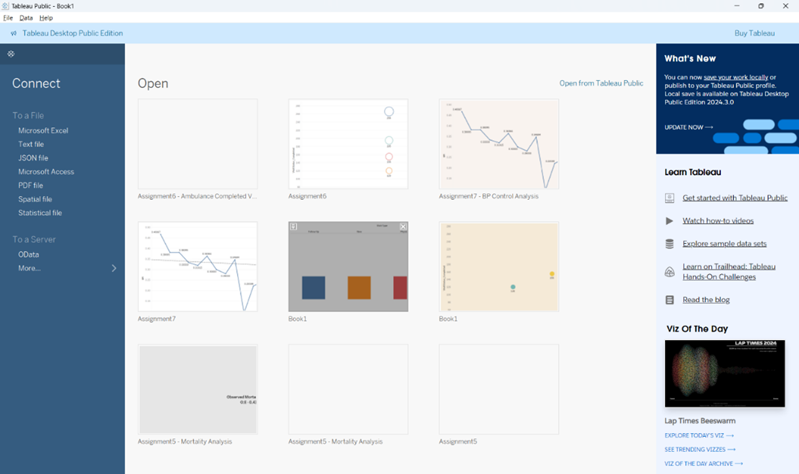Click EXPLORE TODAY'S VIZ link
Image resolution: width=799 pixels, height=474 pixels.
click(x=699, y=436)
